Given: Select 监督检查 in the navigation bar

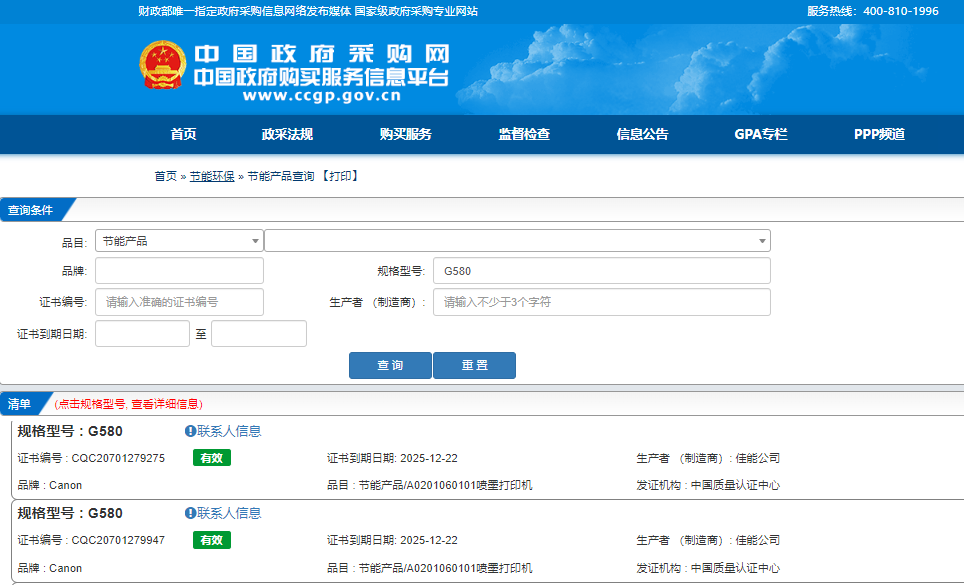Looking at the screenshot, I should point(524,134).
